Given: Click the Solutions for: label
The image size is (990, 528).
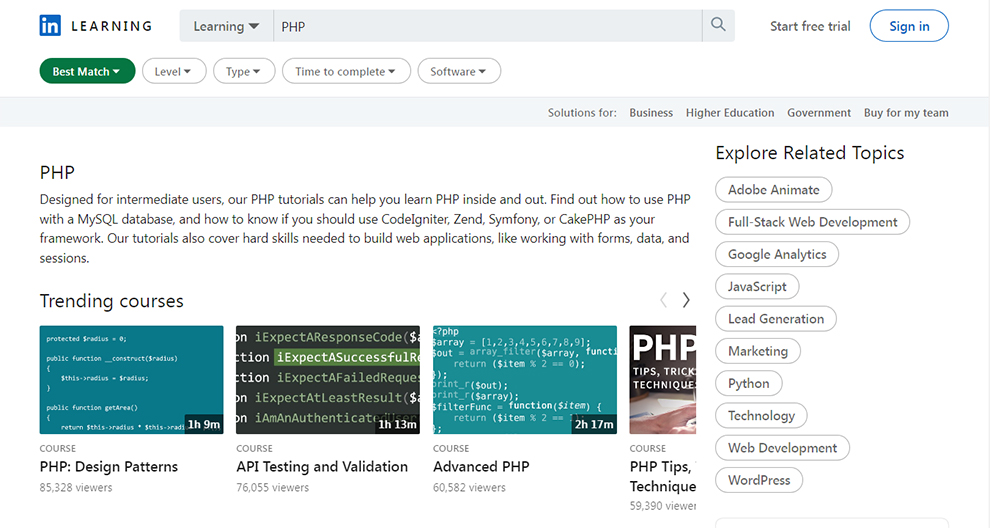Looking at the screenshot, I should click(x=582, y=112).
